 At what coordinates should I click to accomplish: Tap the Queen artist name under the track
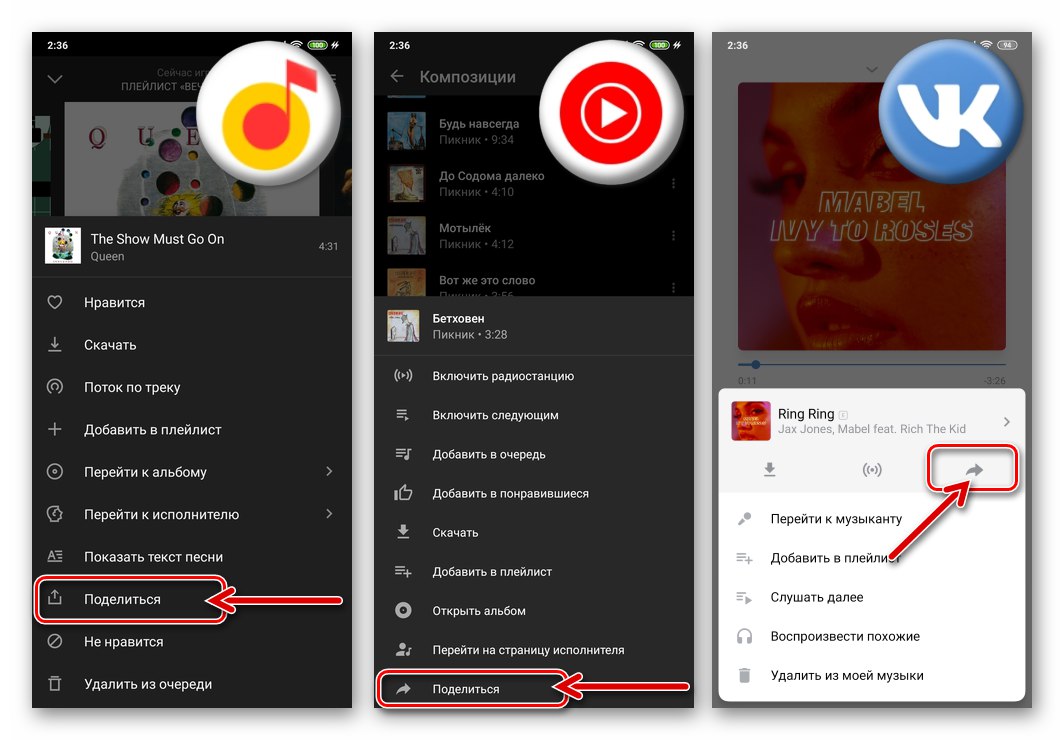click(107, 256)
